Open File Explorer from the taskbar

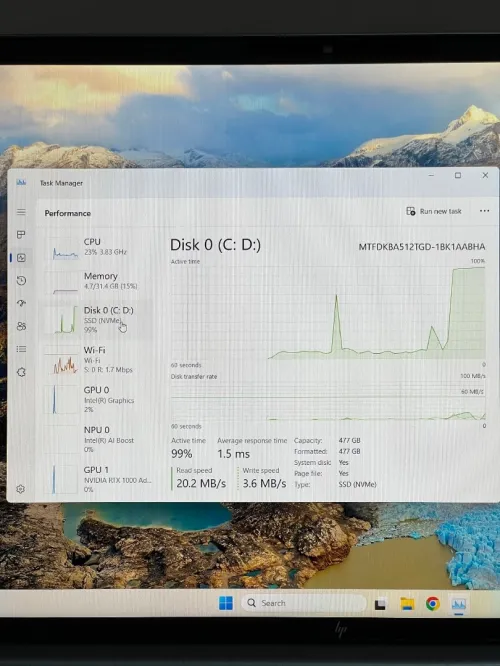tap(407, 604)
